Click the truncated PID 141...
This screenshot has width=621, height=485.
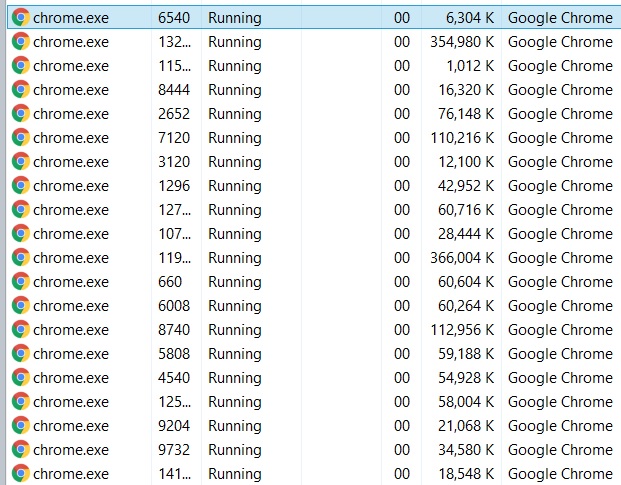pos(174,474)
